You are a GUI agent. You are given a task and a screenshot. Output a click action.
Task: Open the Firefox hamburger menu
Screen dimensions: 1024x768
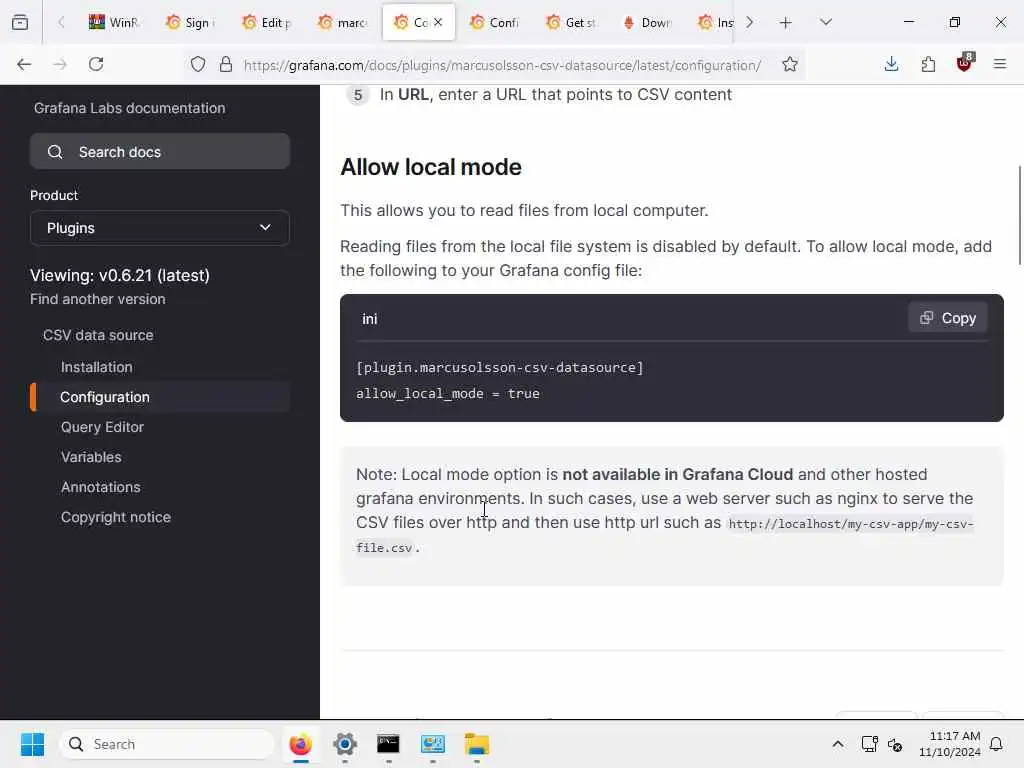[x=1000, y=64]
